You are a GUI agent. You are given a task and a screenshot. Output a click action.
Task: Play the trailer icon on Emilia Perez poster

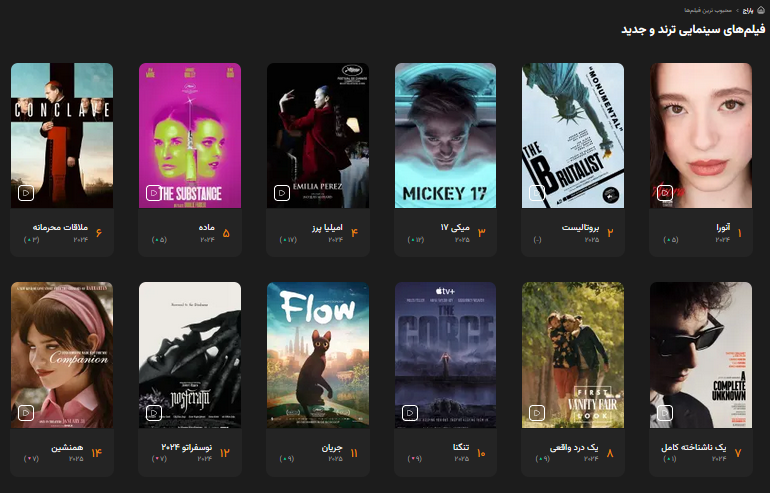(x=282, y=193)
